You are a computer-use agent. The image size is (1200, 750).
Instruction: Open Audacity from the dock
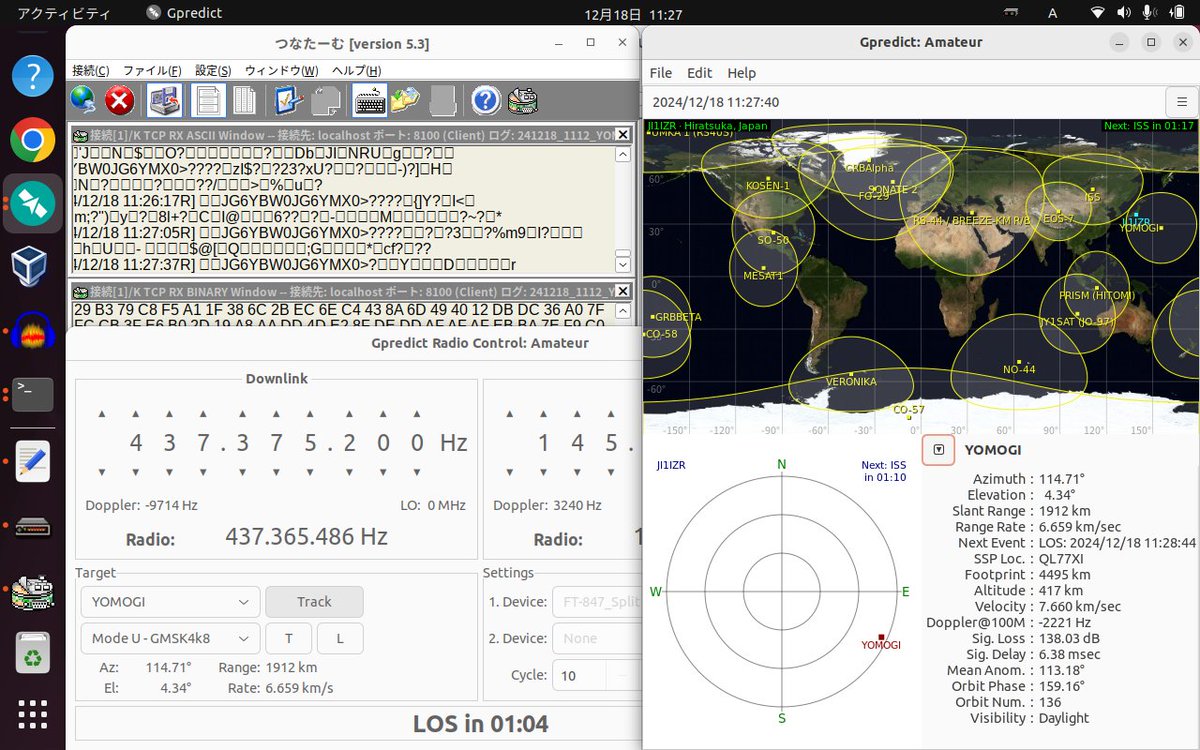(33, 331)
